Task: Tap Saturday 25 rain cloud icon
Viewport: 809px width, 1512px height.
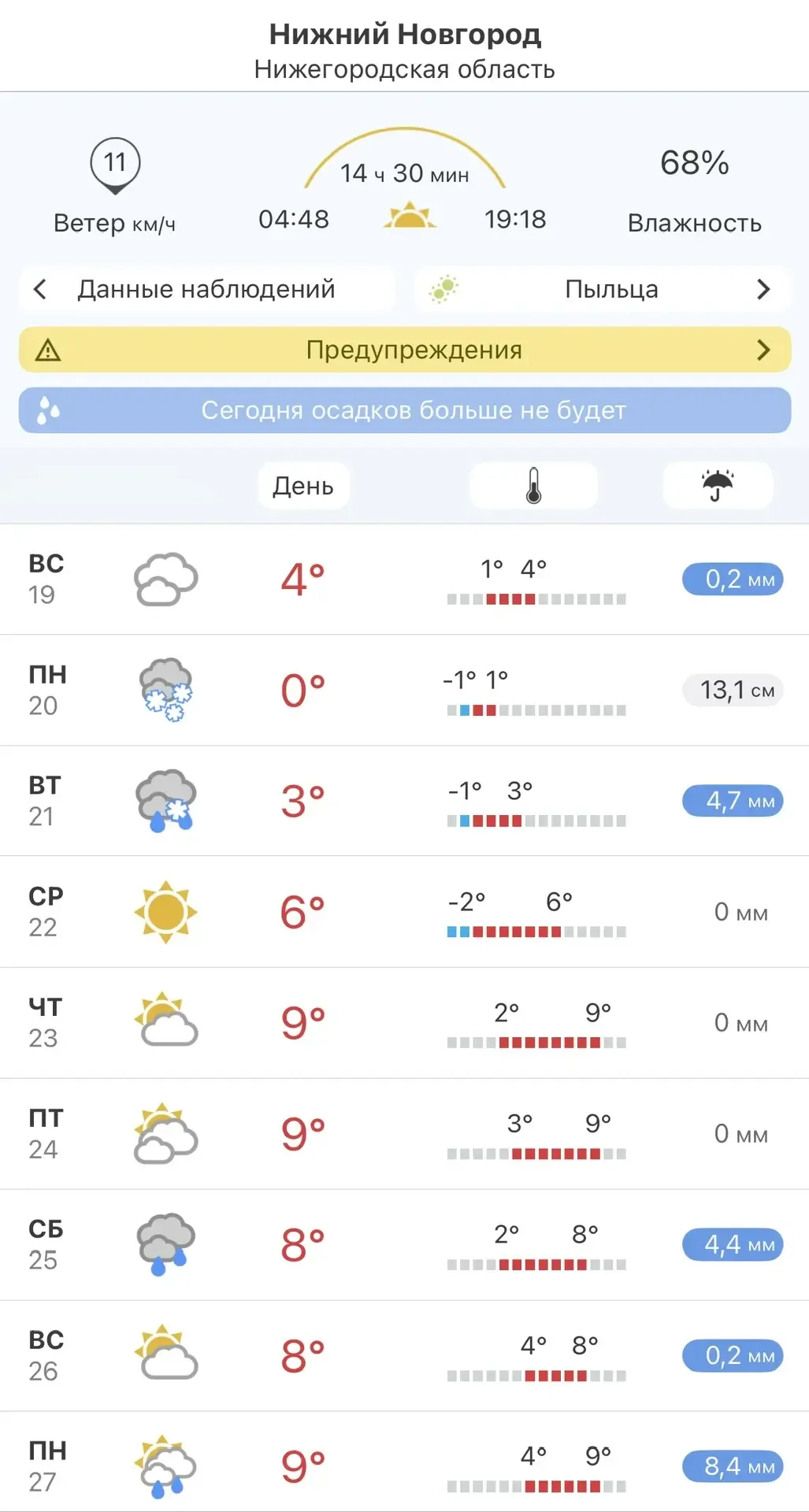Action: pyautogui.click(x=165, y=1244)
